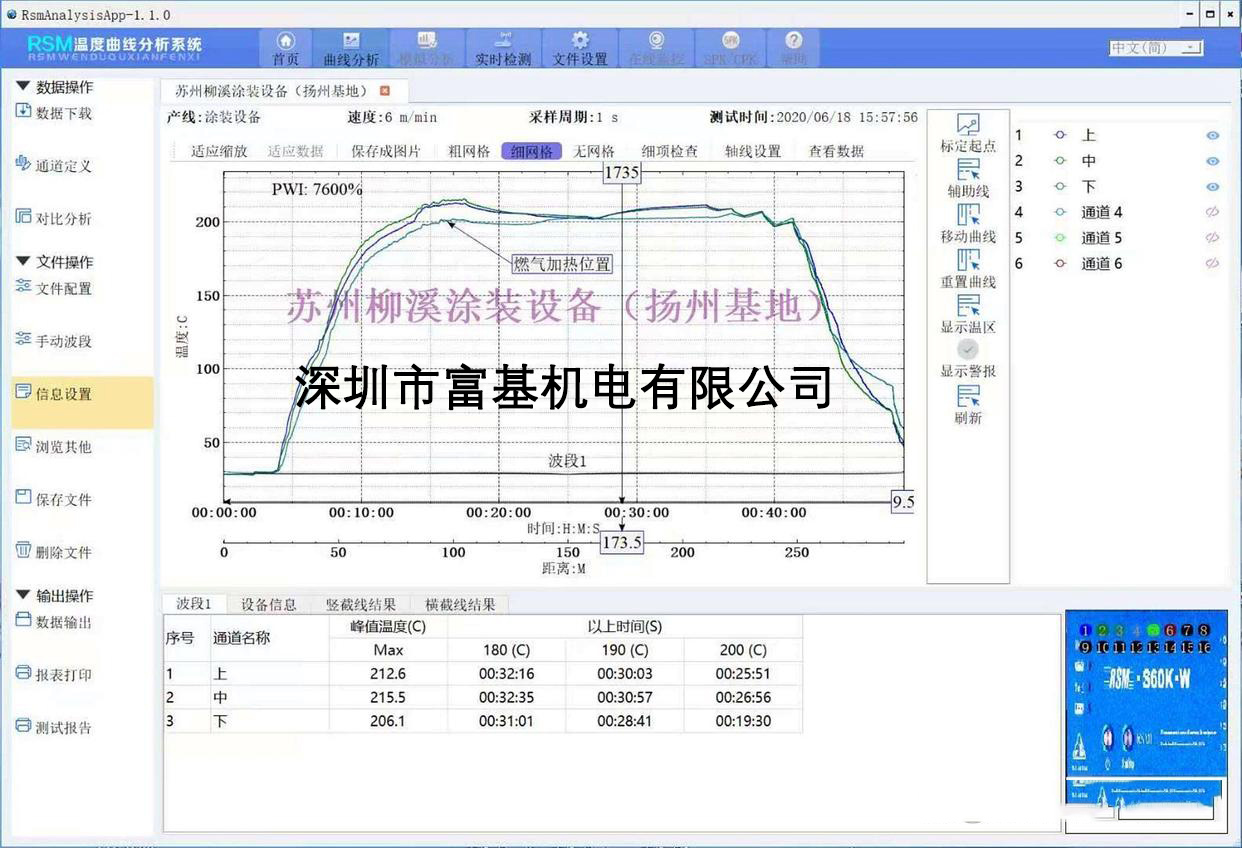The height and width of the screenshot is (848, 1242).
Task: Click 重置曲线 to reset curves
Action: pos(967,269)
